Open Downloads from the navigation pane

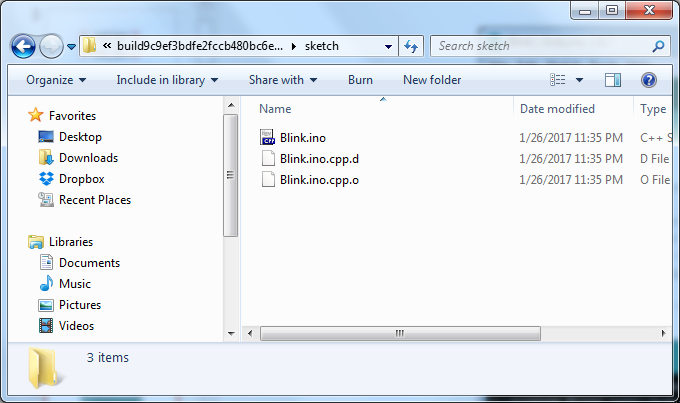[x=88, y=158]
